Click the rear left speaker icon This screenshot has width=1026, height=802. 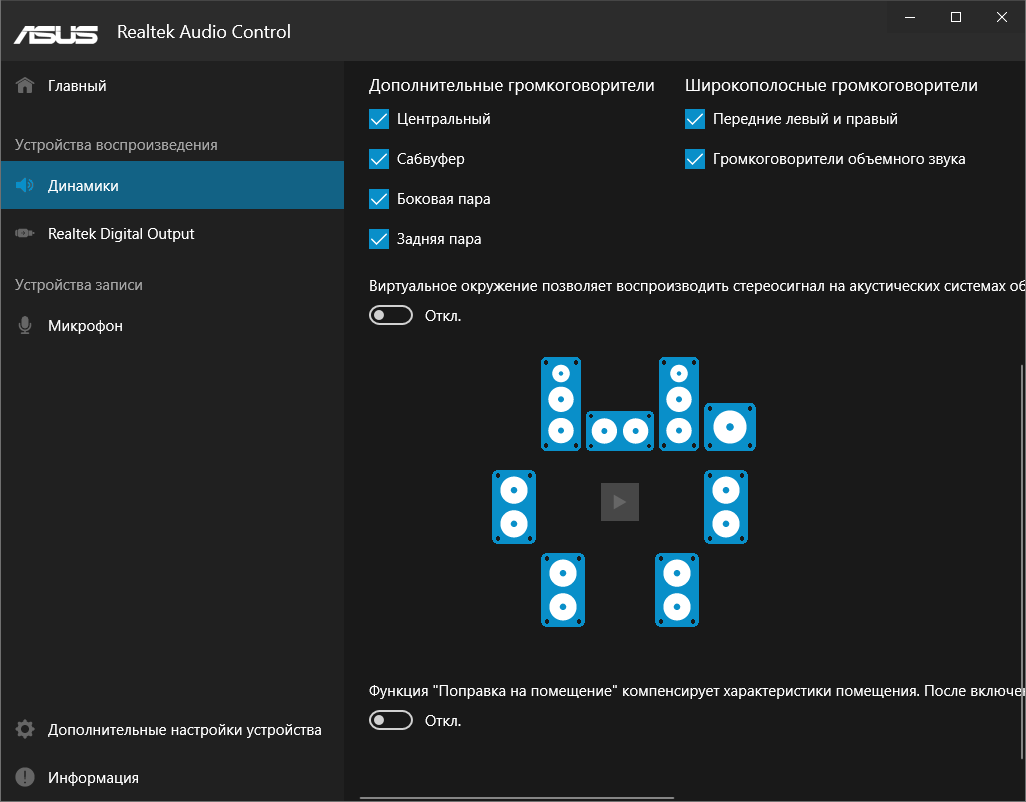tap(563, 590)
